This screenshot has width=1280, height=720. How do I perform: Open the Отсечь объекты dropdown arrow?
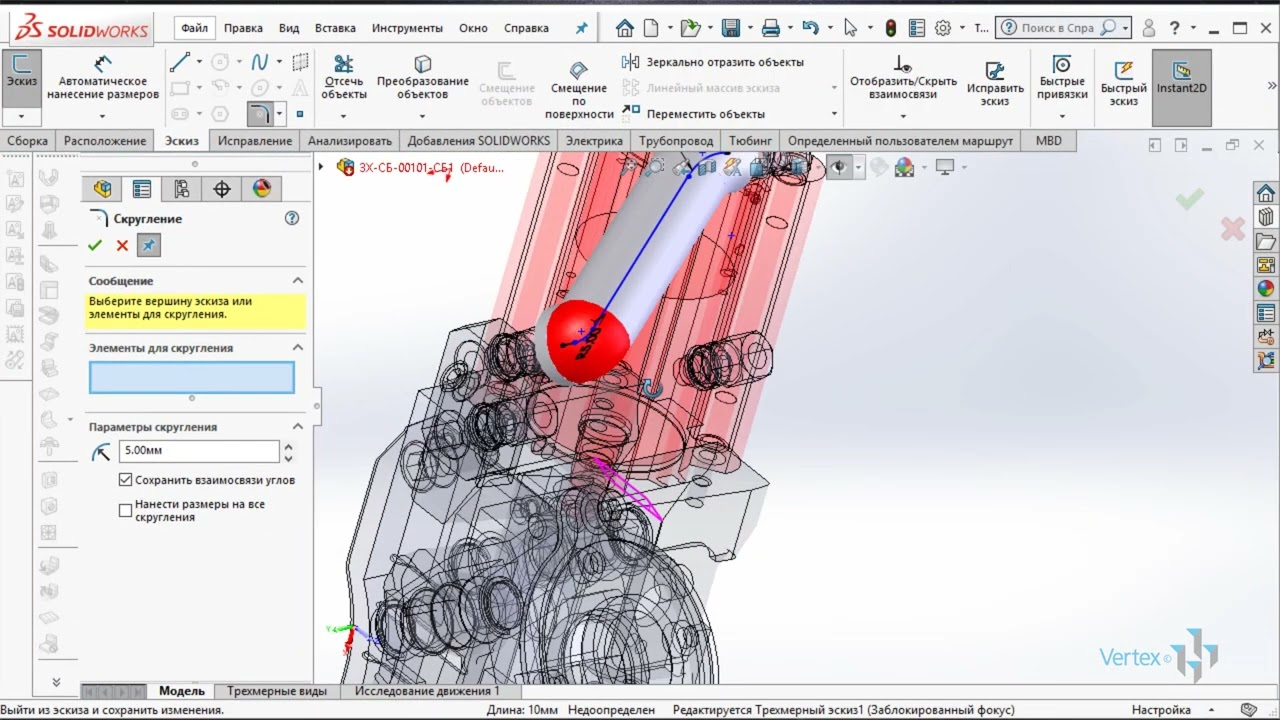[x=344, y=116]
